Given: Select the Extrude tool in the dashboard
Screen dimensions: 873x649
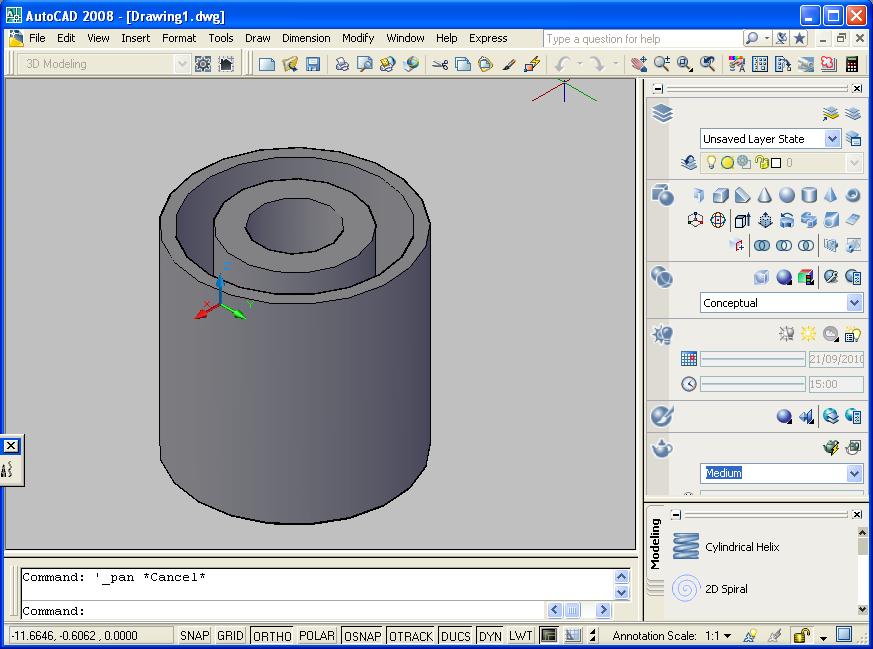Looking at the screenshot, I should pyautogui.click(x=740, y=220).
